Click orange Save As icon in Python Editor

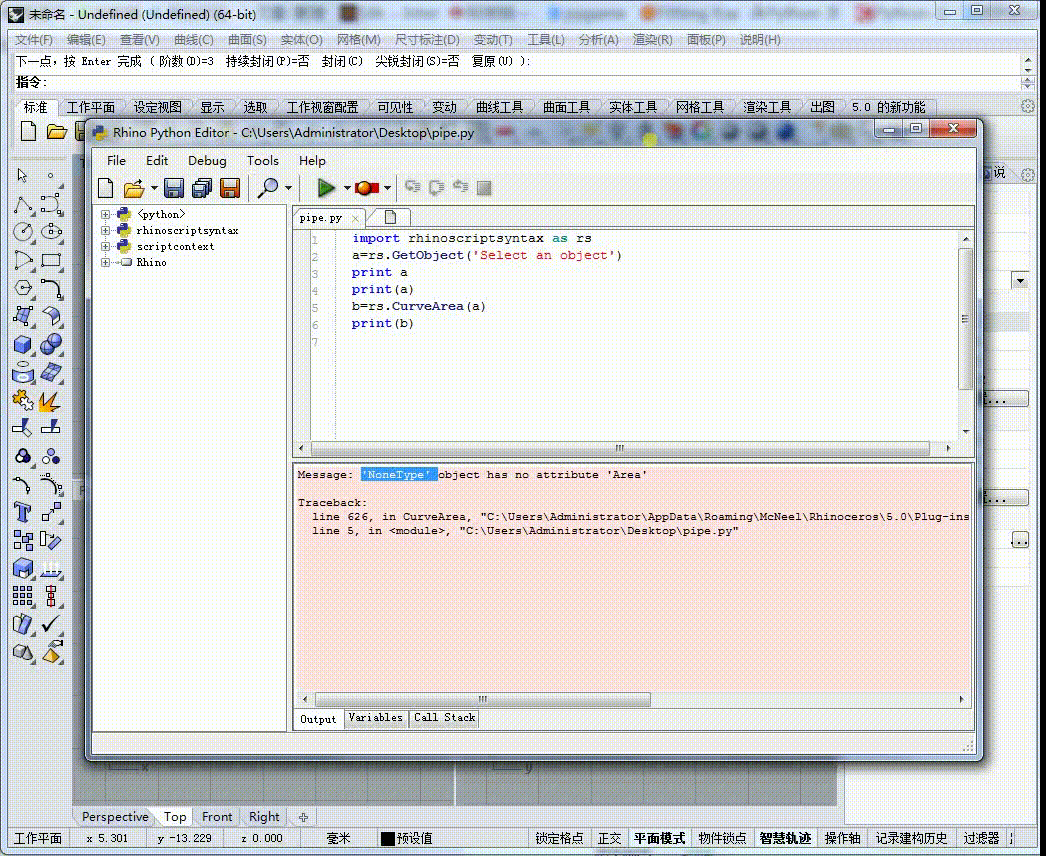(x=229, y=188)
